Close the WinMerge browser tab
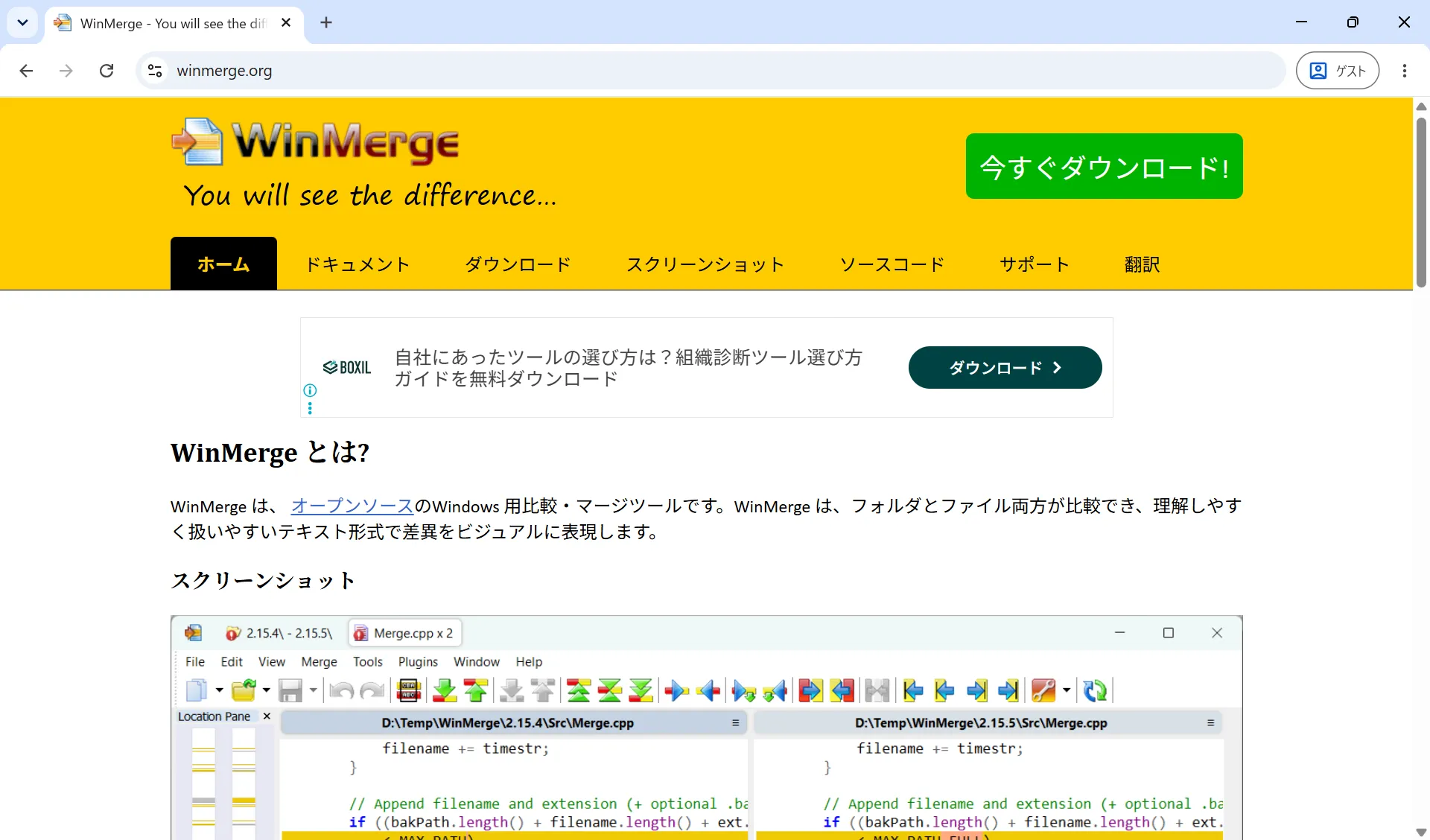Screen dimensions: 1430x840 tap(286, 23)
